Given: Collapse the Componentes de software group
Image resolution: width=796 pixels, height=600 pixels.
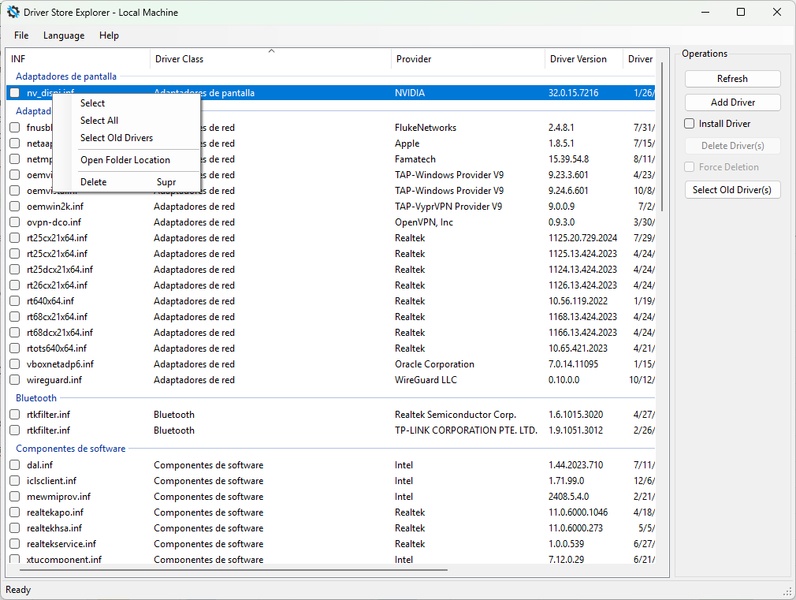Looking at the screenshot, I should (70, 449).
